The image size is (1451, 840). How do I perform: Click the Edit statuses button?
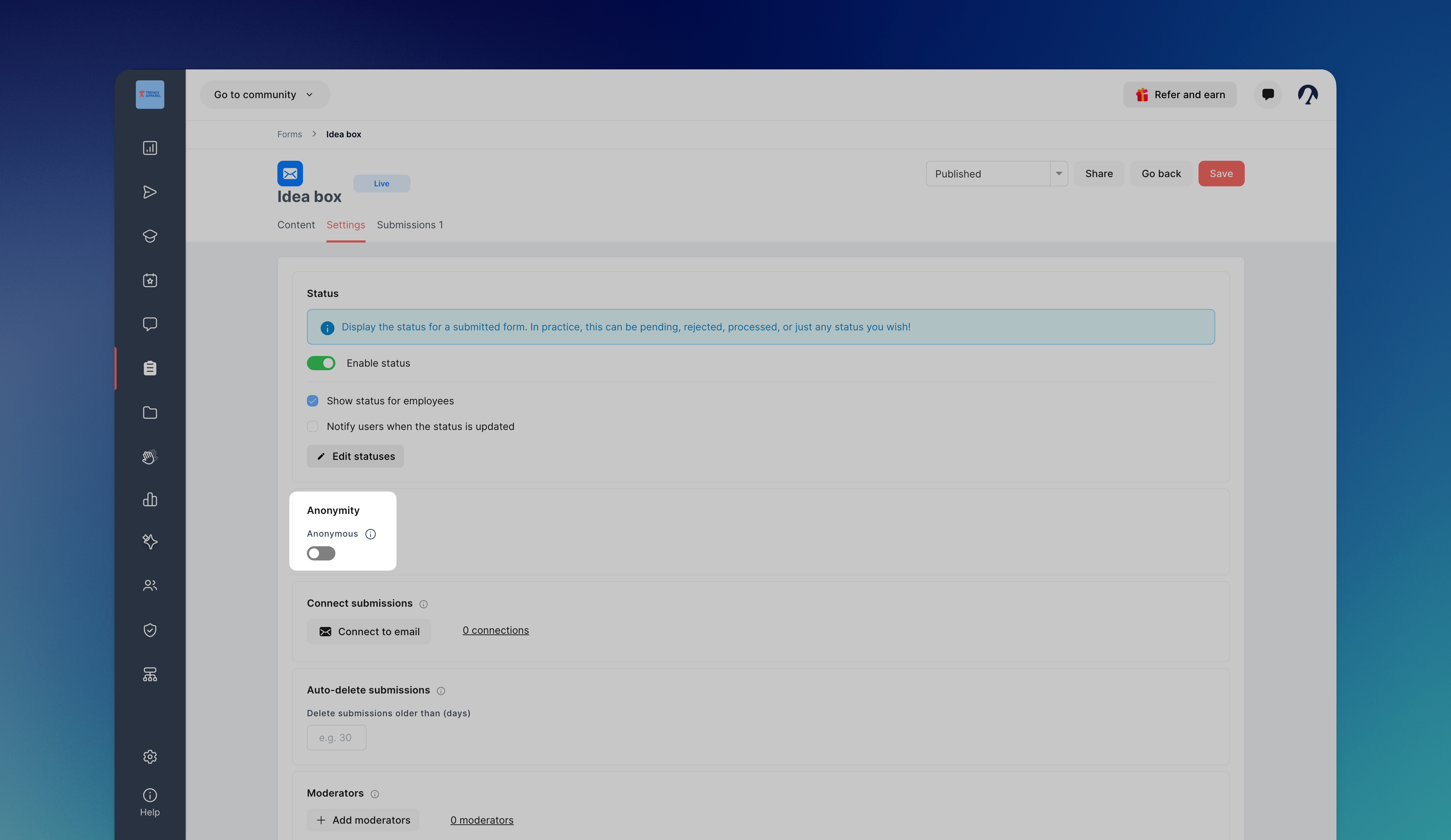pos(355,456)
